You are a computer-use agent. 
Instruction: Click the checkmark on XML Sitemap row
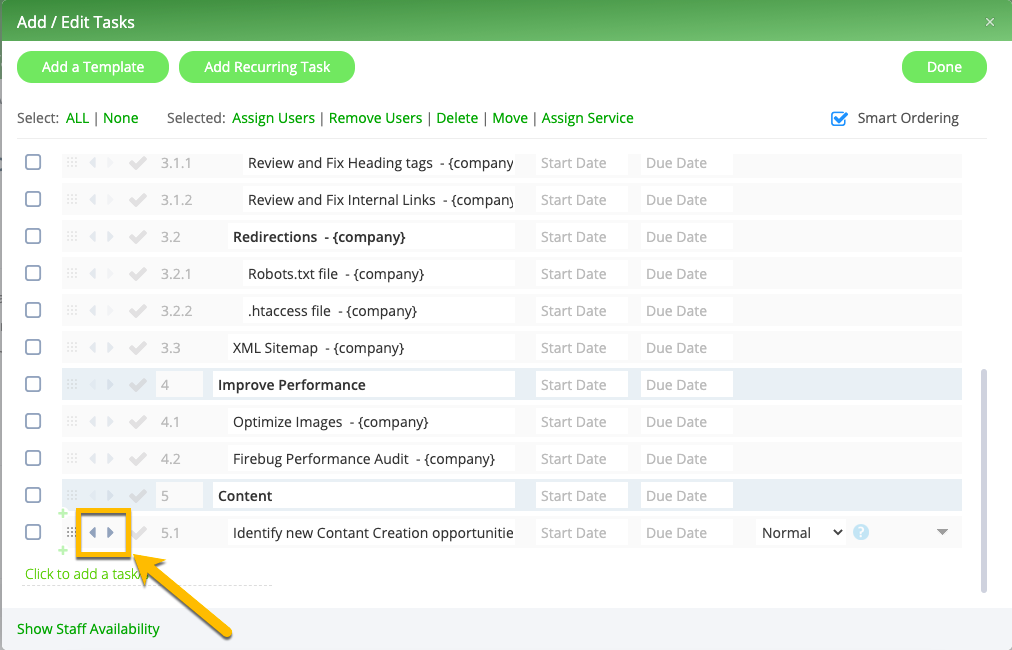click(x=137, y=348)
